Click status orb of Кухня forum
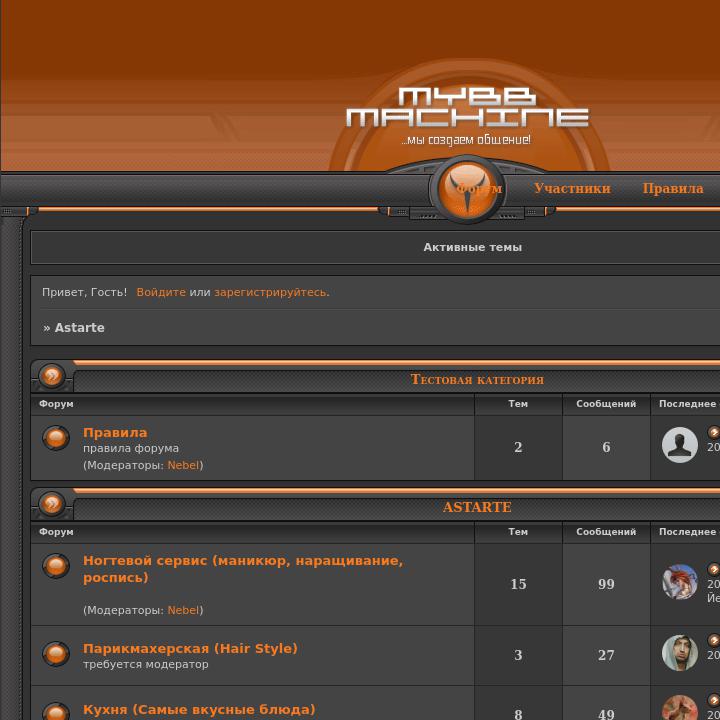The height and width of the screenshot is (720, 720). [56, 712]
